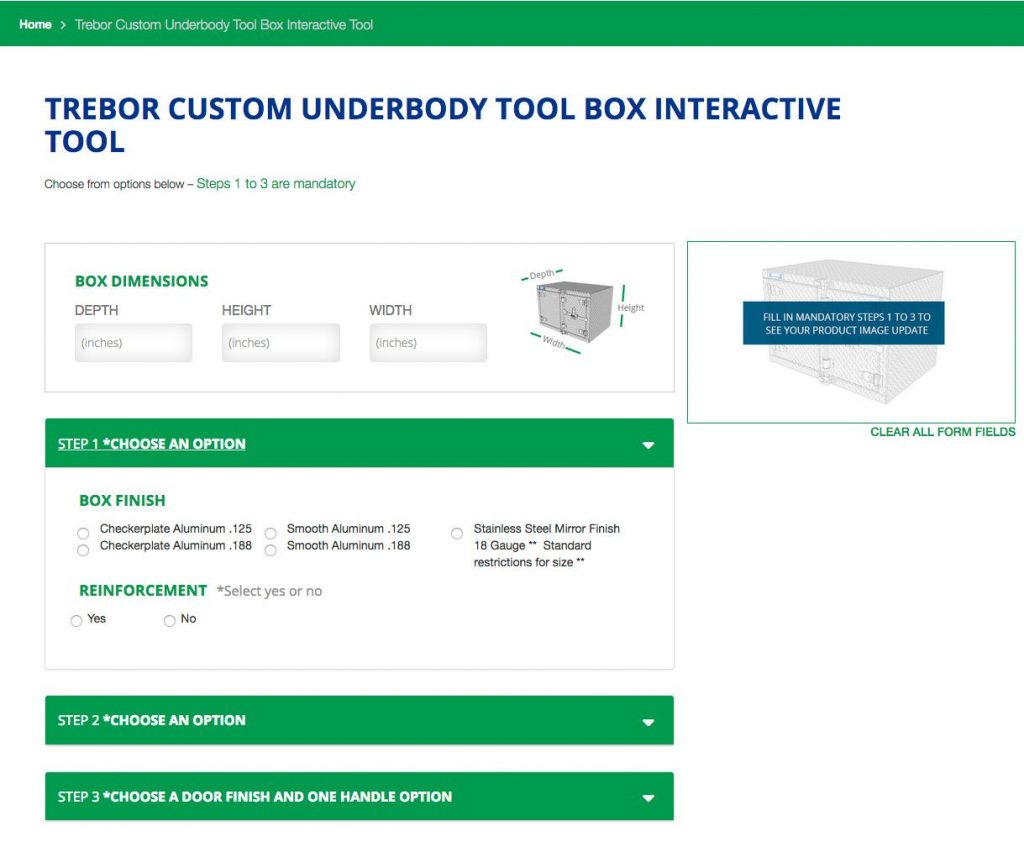The height and width of the screenshot is (847, 1024).
Task: Select Checkerplate Aluminum .125 finish
Action: click(83, 533)
